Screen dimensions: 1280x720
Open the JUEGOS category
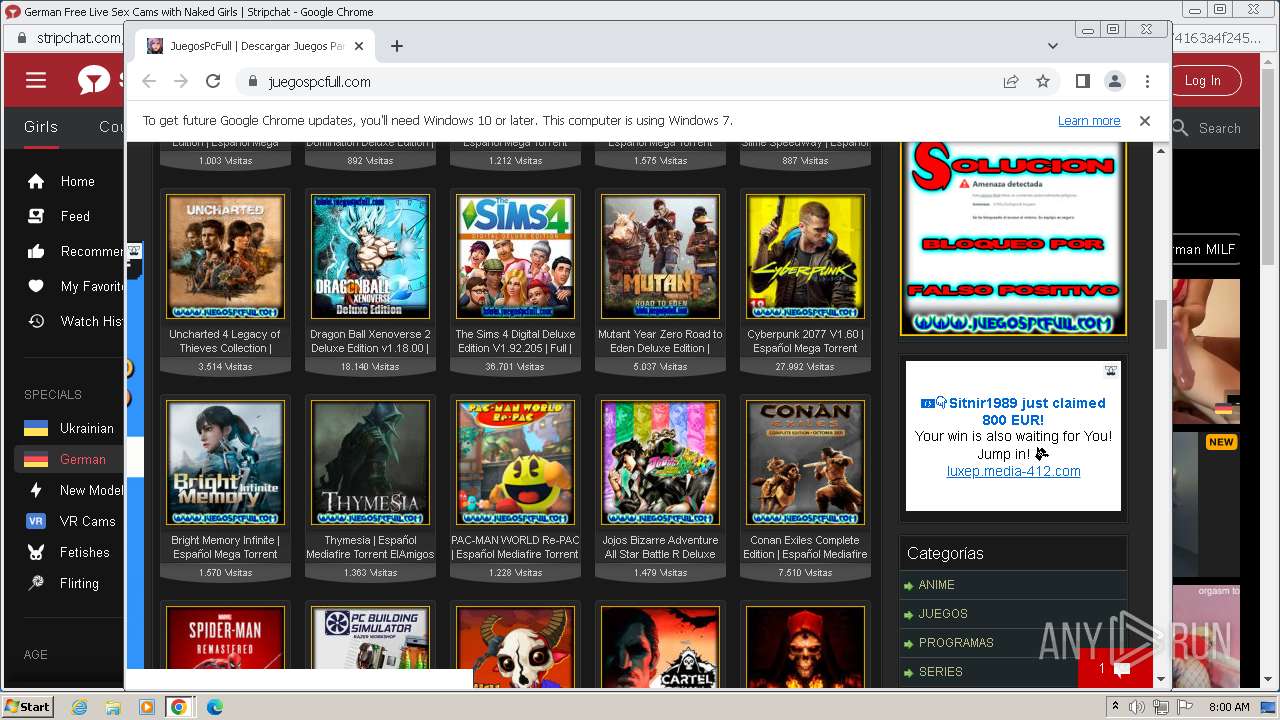pos(943,613)
